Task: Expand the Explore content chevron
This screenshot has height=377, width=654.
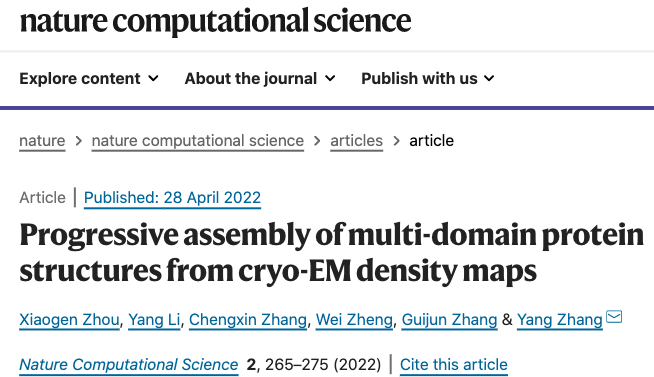Action: [x=153, y=78]
